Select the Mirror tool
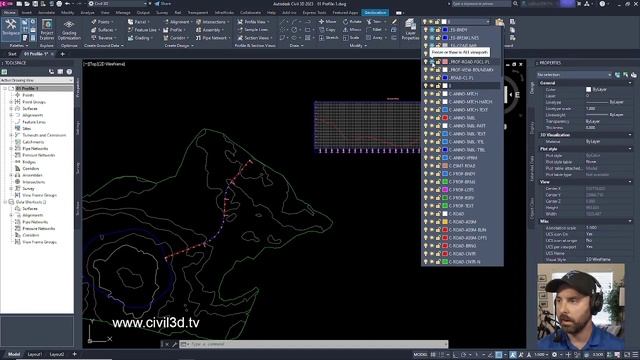Screen dimensions: 640x360 point(352,30)
